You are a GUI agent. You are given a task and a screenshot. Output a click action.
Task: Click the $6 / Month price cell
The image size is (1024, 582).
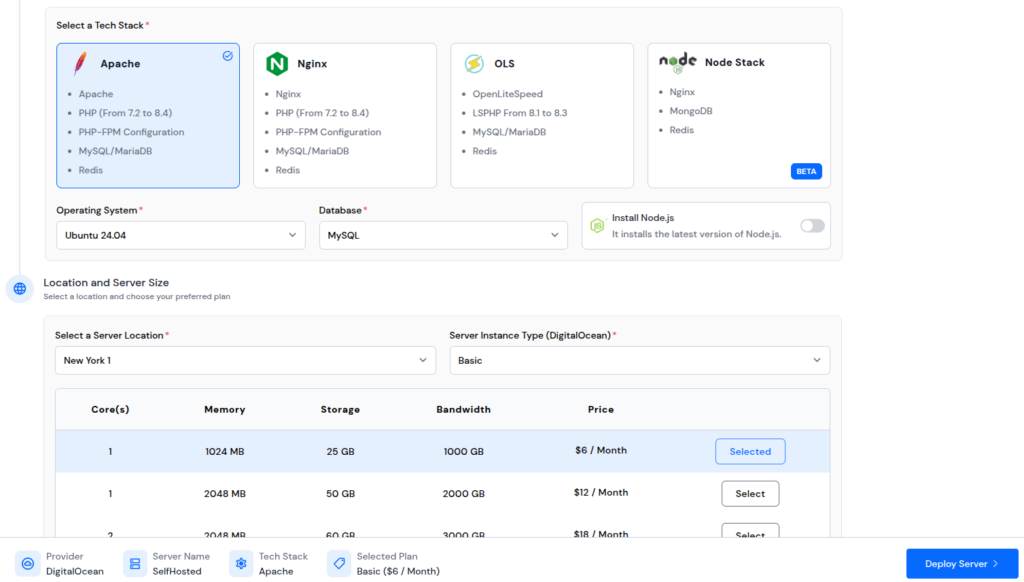pyautogui.click(x=601, y=450)
